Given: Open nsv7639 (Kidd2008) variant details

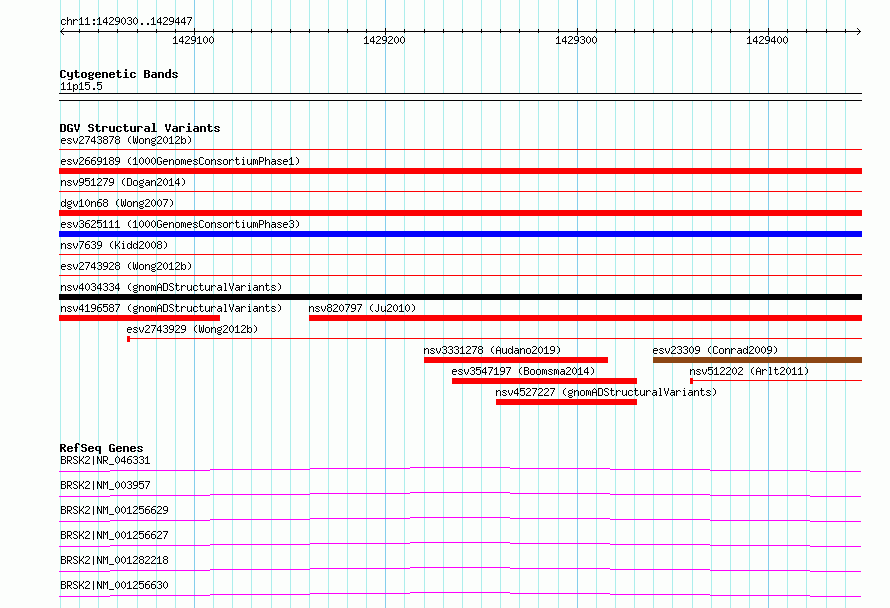Looking at the screenshot, I should (114, 245).
